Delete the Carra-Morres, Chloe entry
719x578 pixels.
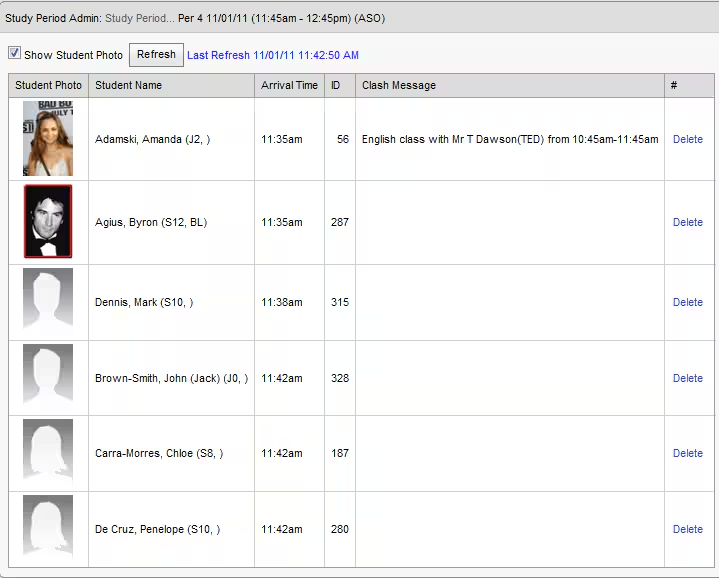687,453
